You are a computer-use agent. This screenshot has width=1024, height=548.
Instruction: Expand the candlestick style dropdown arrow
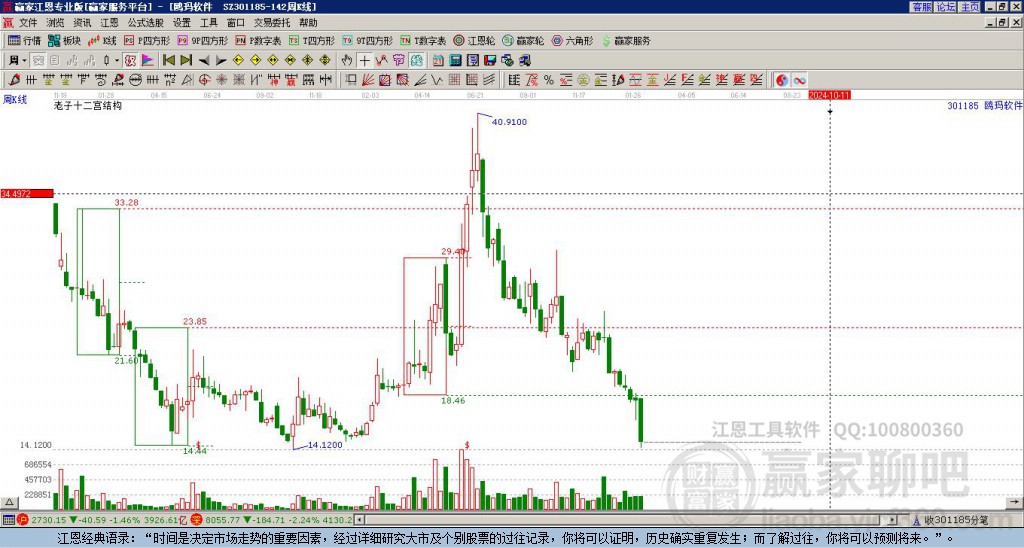pos(117,60)
